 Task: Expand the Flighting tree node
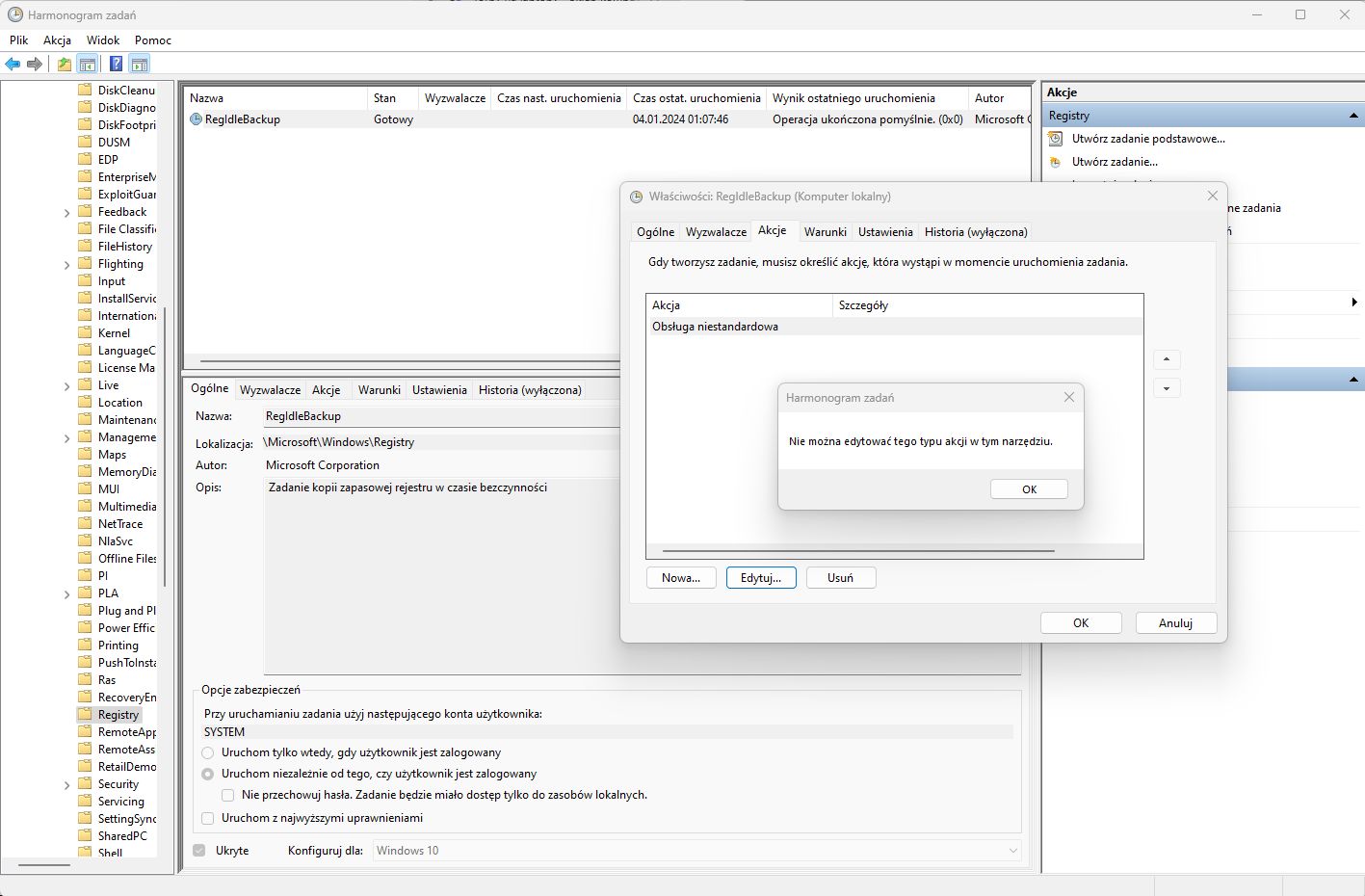pos(66,263)
